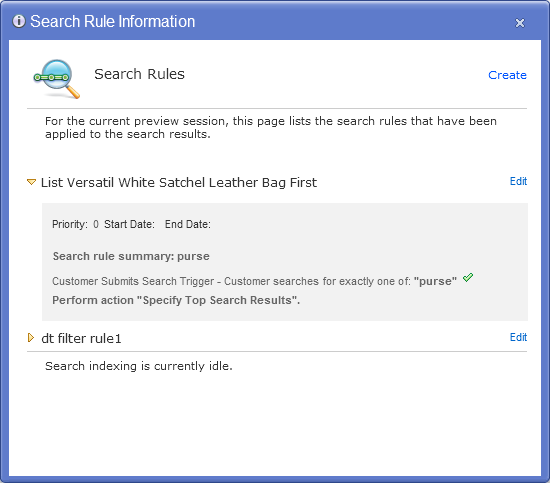
Task: Edit the dt filter rule1 rule
Action: pos(518,337)
